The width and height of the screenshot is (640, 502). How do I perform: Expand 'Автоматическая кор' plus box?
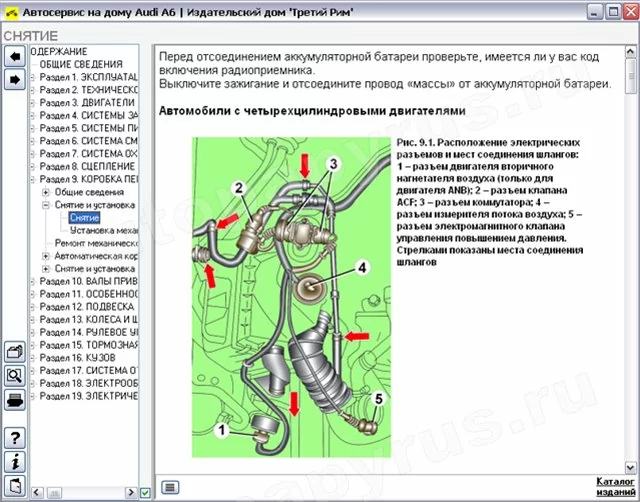tap(46, 256)
